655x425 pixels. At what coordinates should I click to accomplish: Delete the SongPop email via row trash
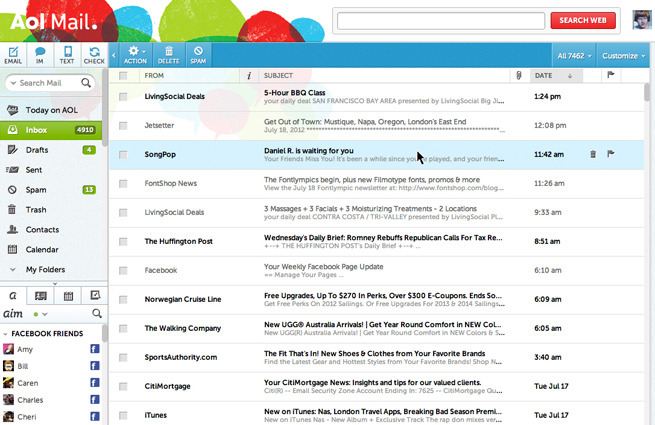coord(593,154)
